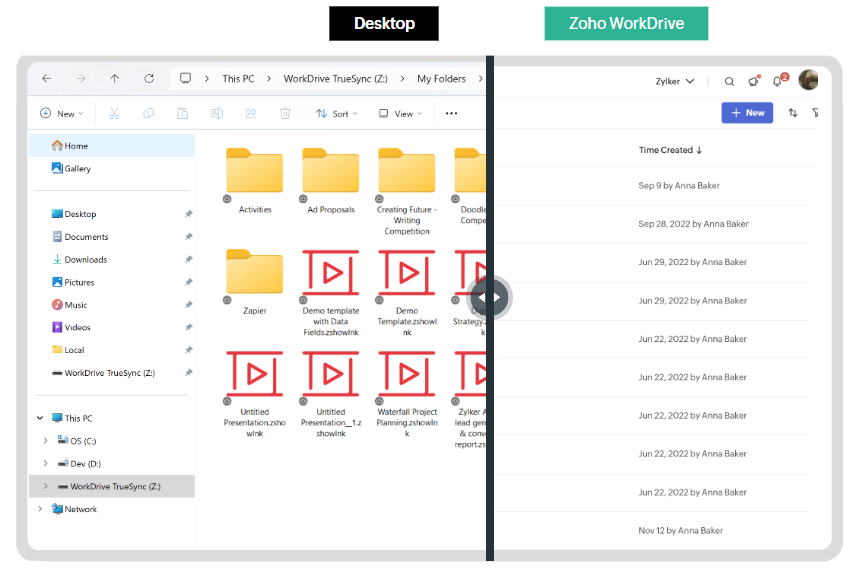
Task: Open Gallery in the navigation pane
Action: [112, 168]
